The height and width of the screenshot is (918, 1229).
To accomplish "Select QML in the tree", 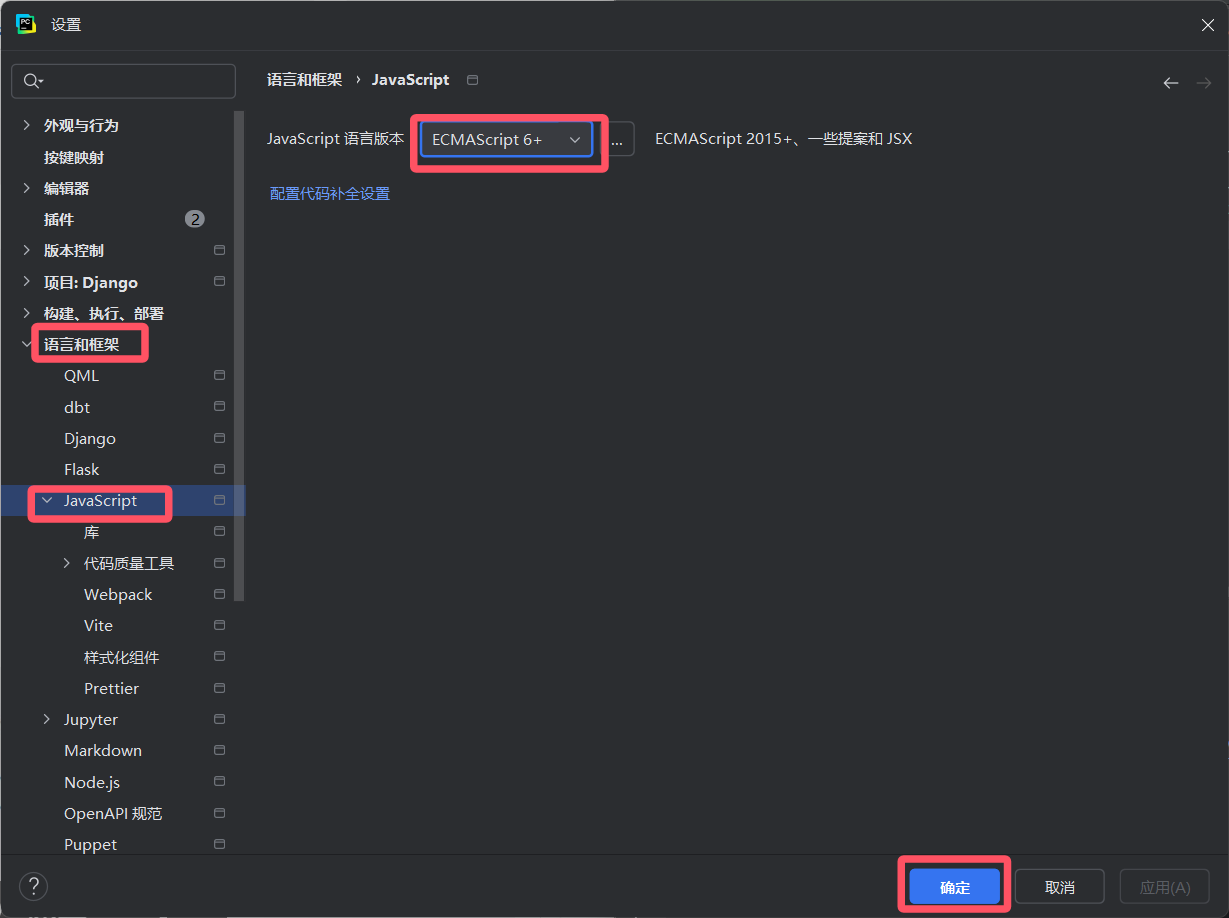I will click(81, 375).
